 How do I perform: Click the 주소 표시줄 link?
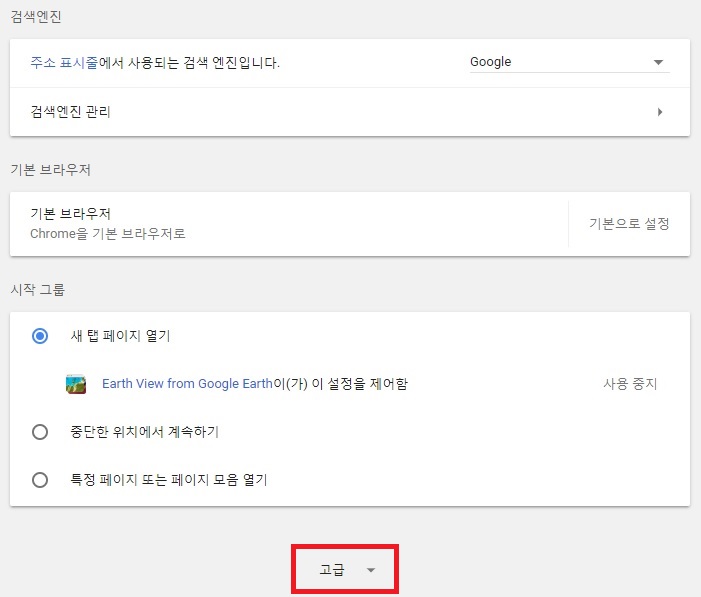[64, 63]
